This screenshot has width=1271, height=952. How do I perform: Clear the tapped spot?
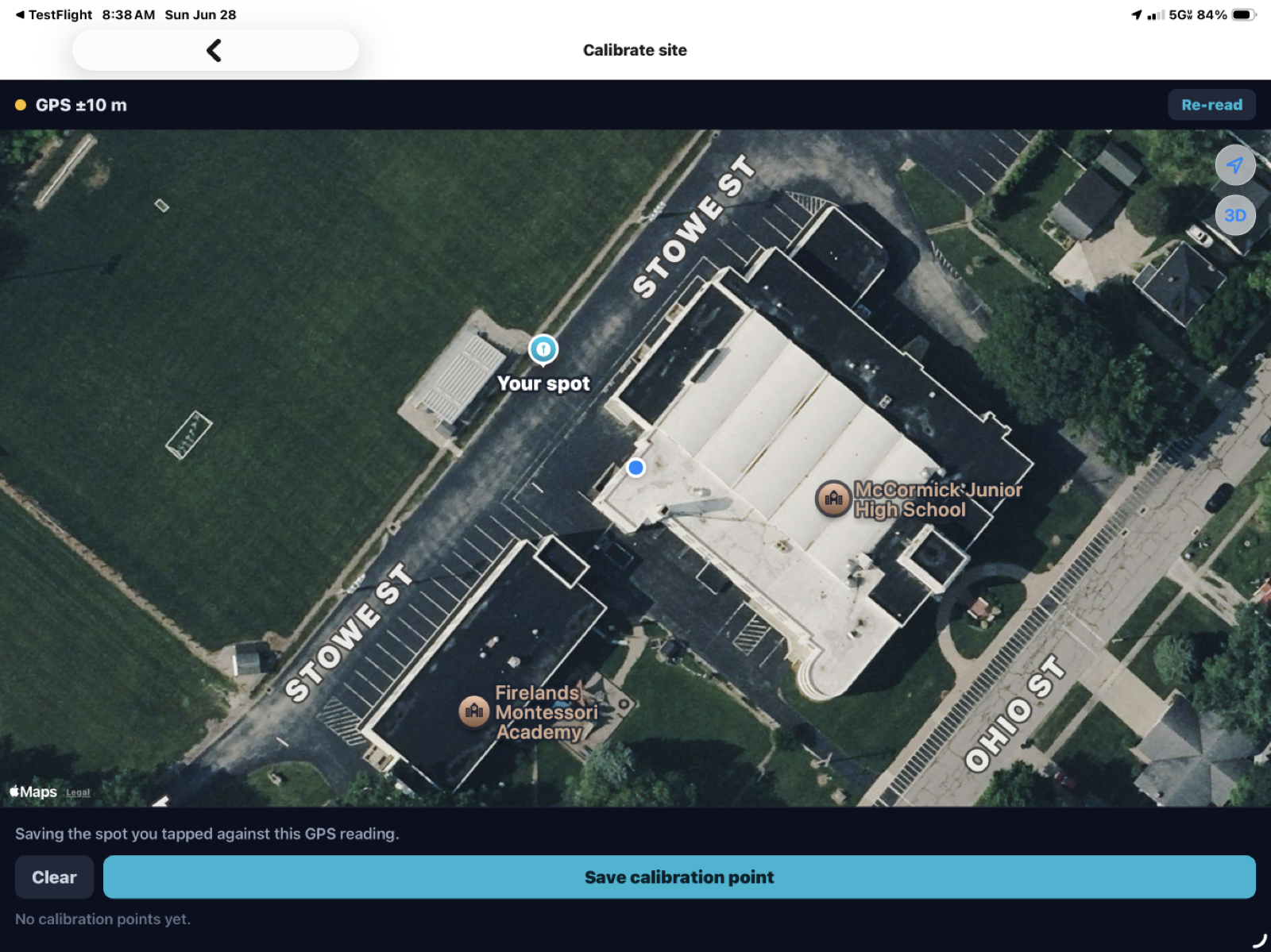[x=54, y=877]
